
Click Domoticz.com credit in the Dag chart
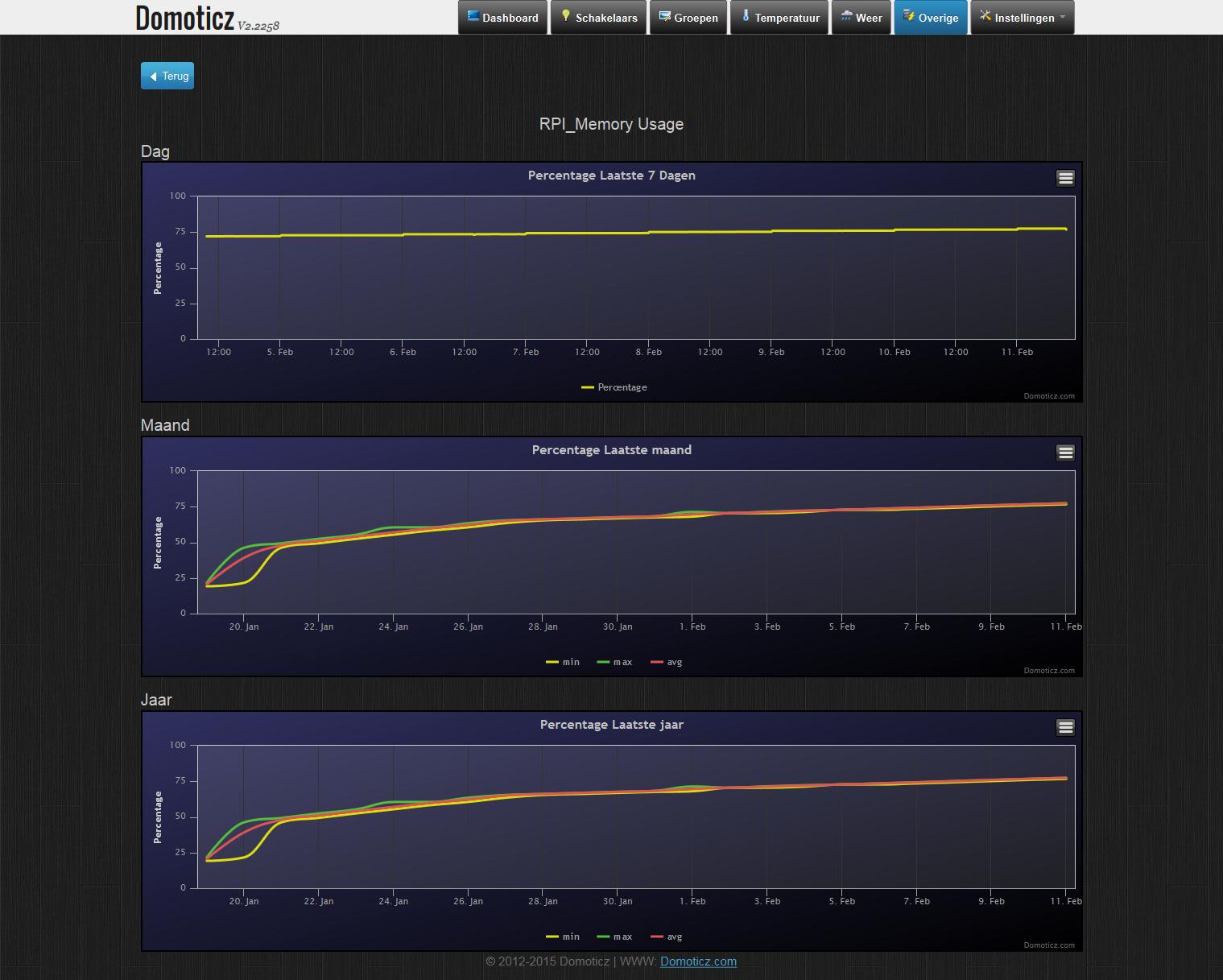click(1049, 396)
